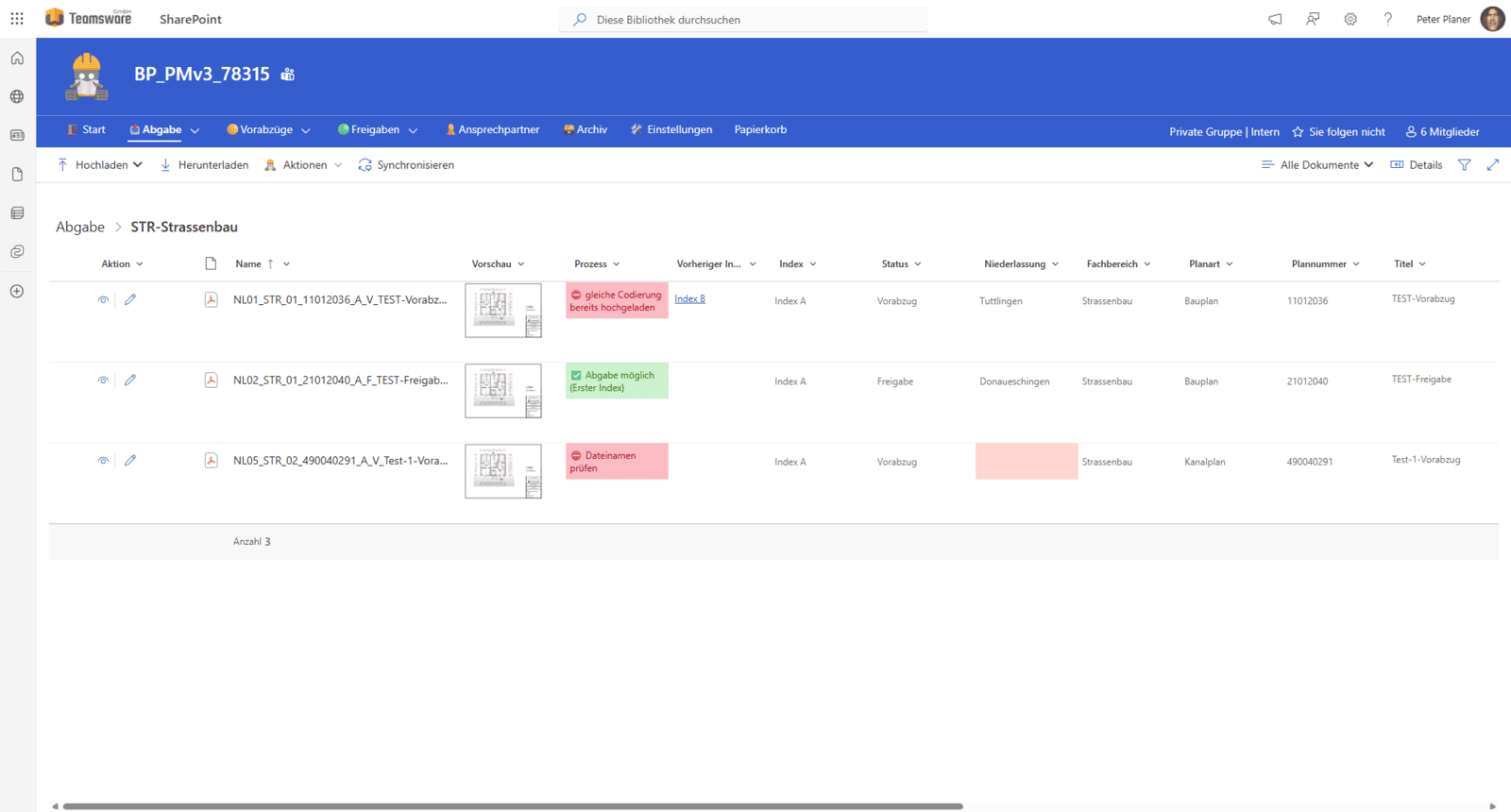Open preview thumbnail of NL05_STR_02 document
The image size is (1511, 812).
(503, 471)
